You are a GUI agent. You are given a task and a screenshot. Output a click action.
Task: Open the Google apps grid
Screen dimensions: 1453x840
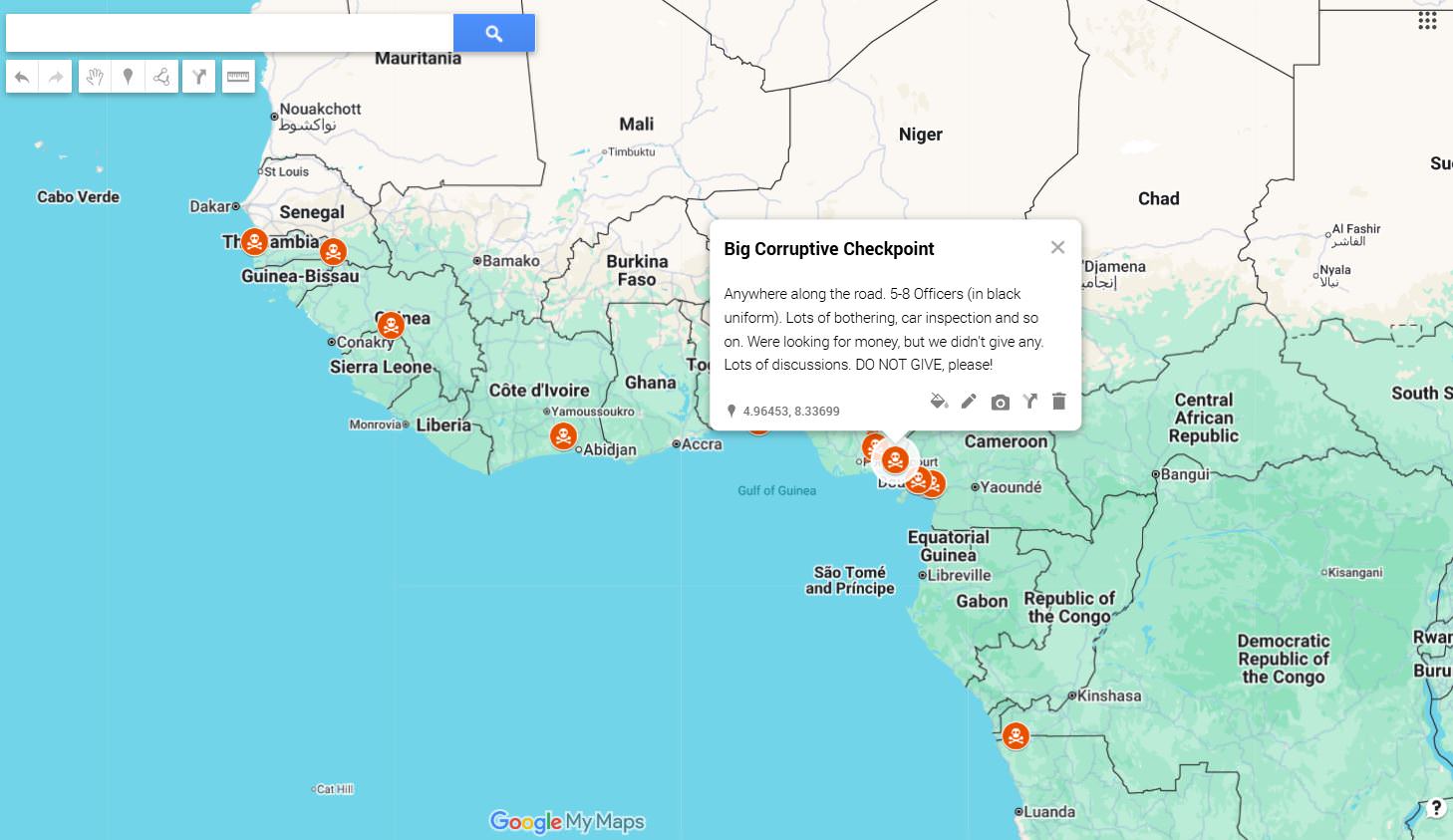[1427, 21]
